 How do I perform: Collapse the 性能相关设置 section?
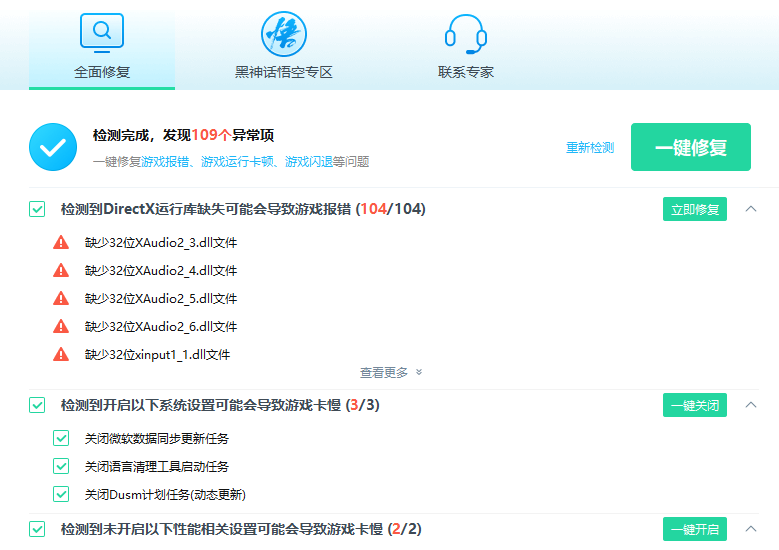(x=751, y=529)
